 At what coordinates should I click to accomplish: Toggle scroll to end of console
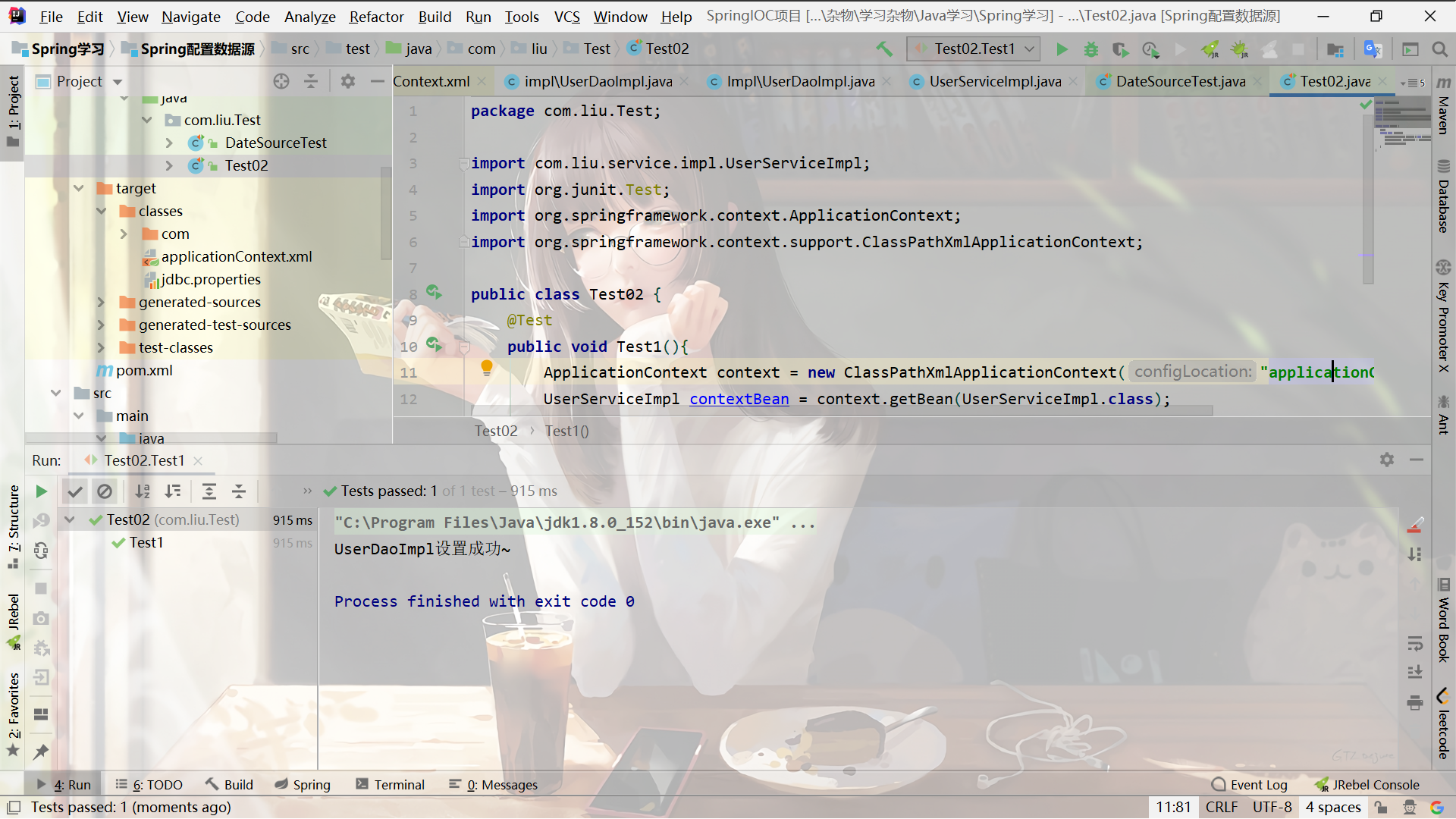pos(1414,672)
